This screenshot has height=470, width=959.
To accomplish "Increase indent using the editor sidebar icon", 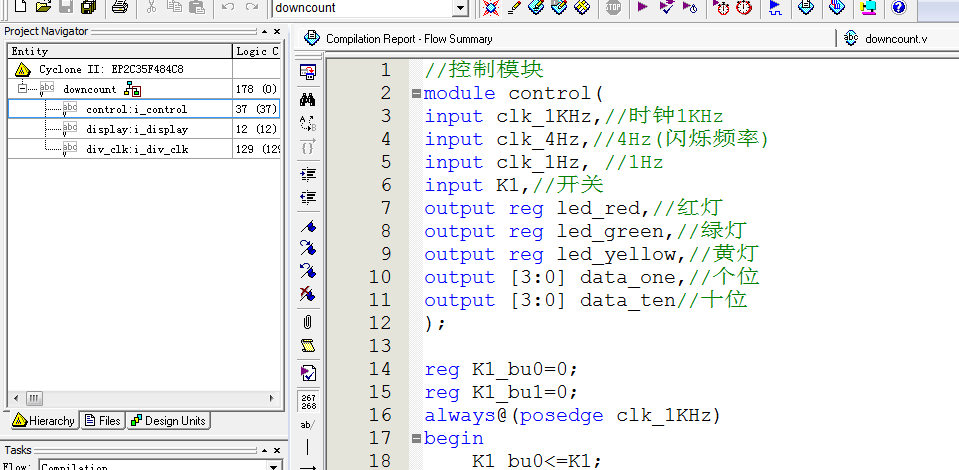I will click(308, 175).
